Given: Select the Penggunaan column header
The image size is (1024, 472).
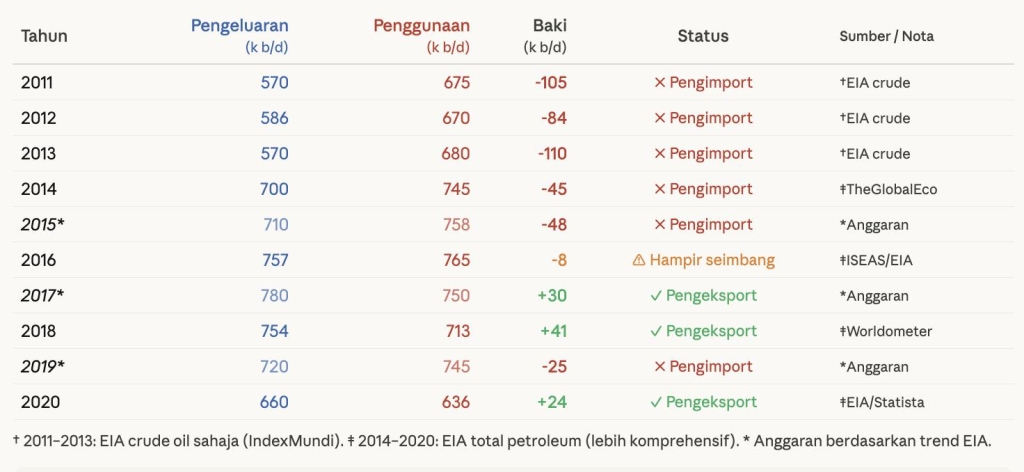Looking at the screenshot, I should (421, 27).
